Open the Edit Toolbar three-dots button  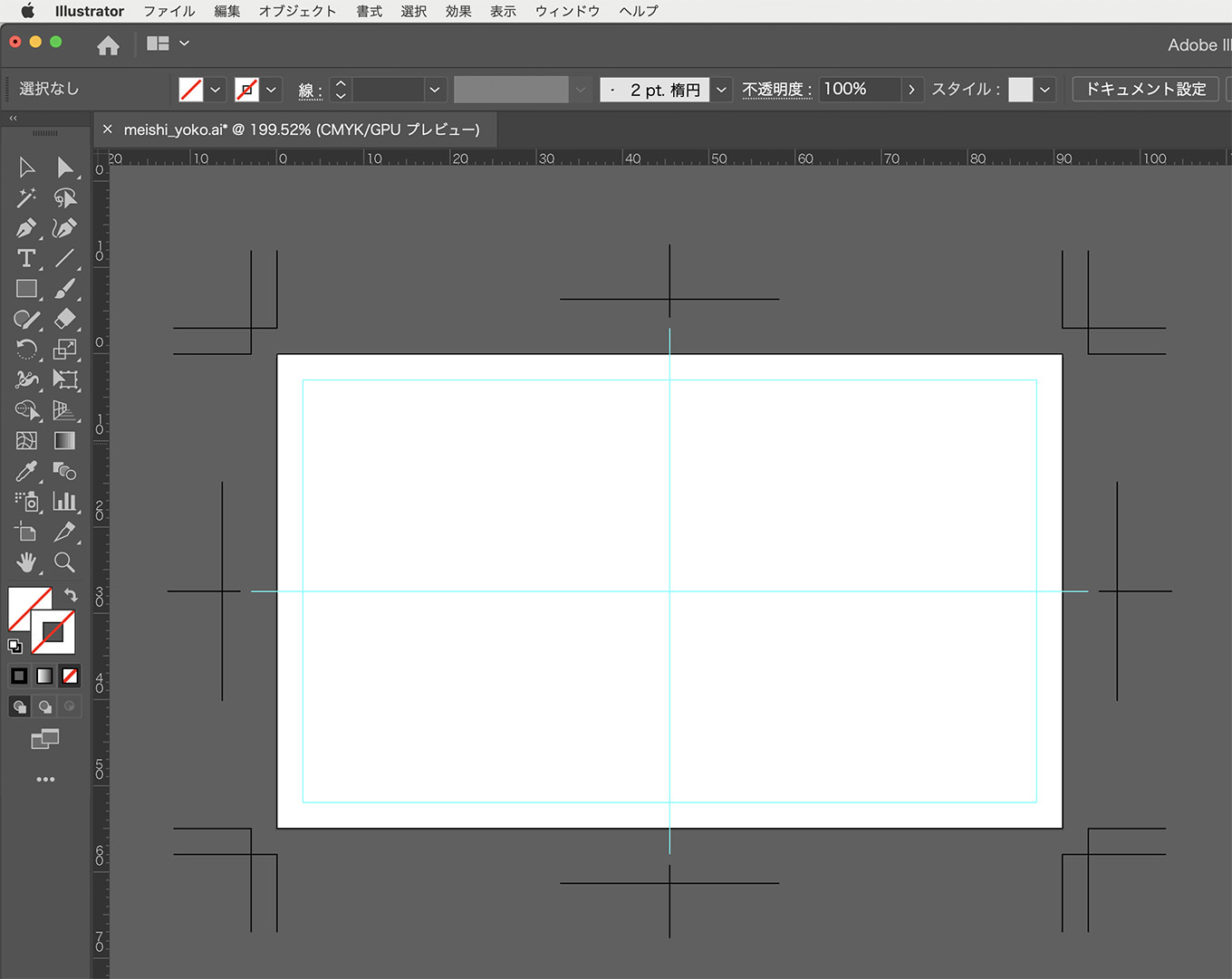45,779
